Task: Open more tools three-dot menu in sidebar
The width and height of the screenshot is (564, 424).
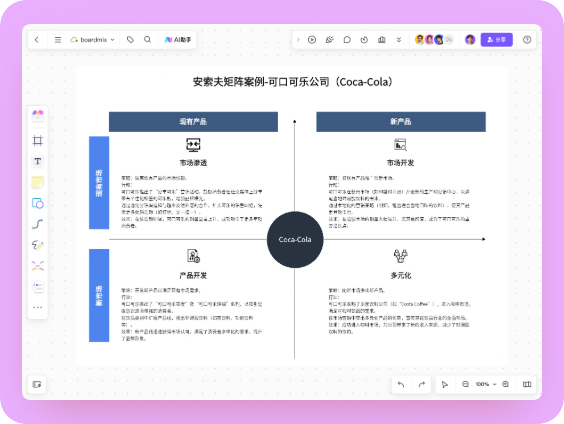Action: [37, 307]
